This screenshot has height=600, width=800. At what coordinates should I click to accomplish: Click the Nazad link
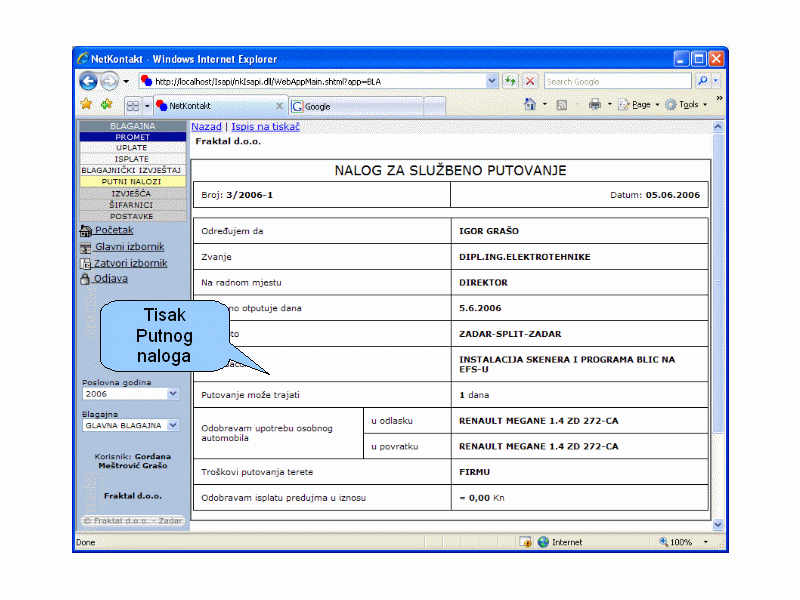206,127
